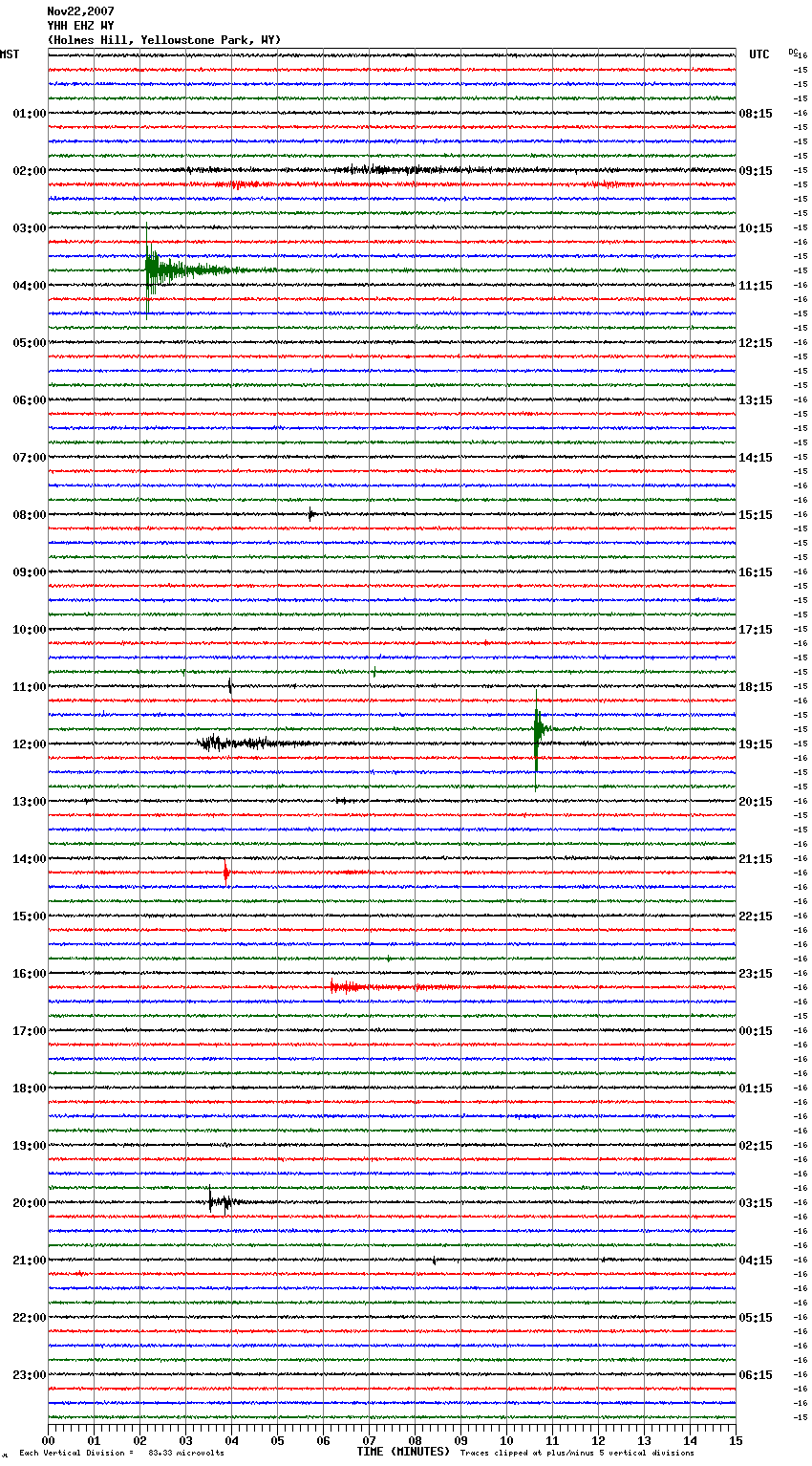
Task: Click the 09:15 UTC time label
Action: coord(756,171)
